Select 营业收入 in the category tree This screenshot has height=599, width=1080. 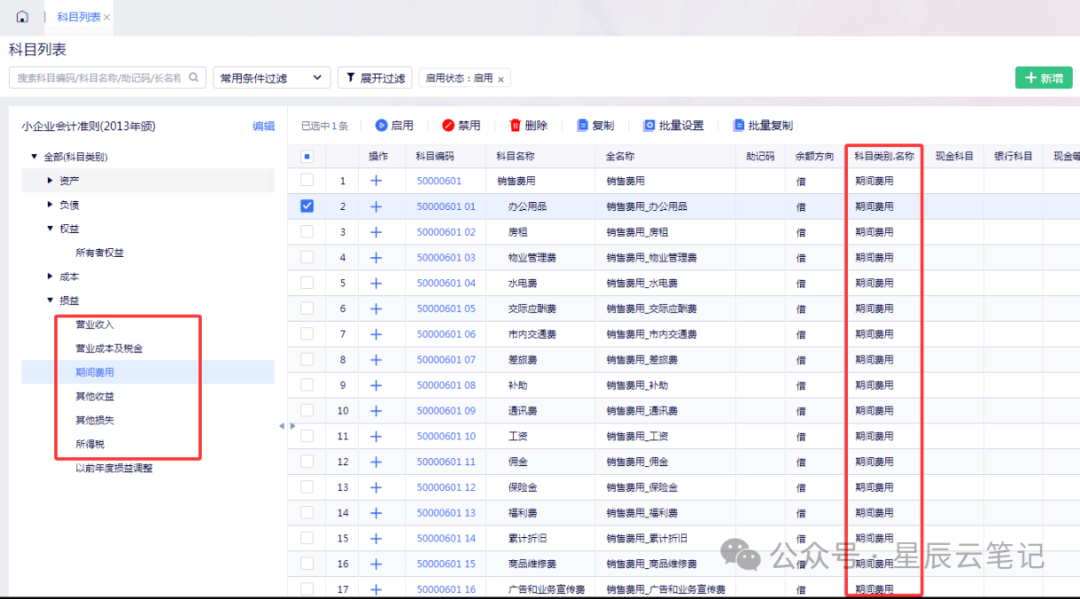(95, 325)
